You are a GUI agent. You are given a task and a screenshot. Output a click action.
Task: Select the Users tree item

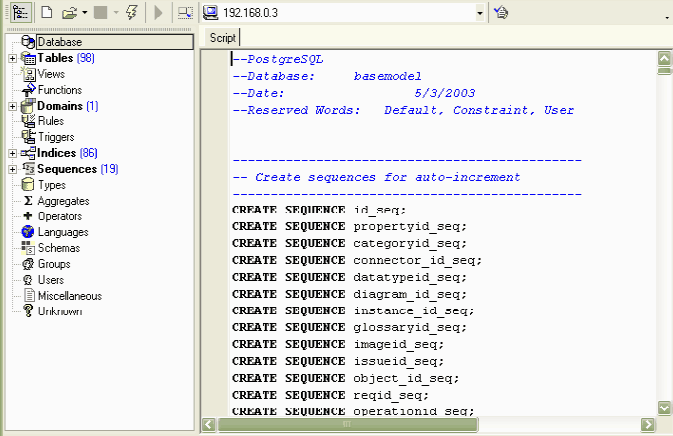[51, 280]
